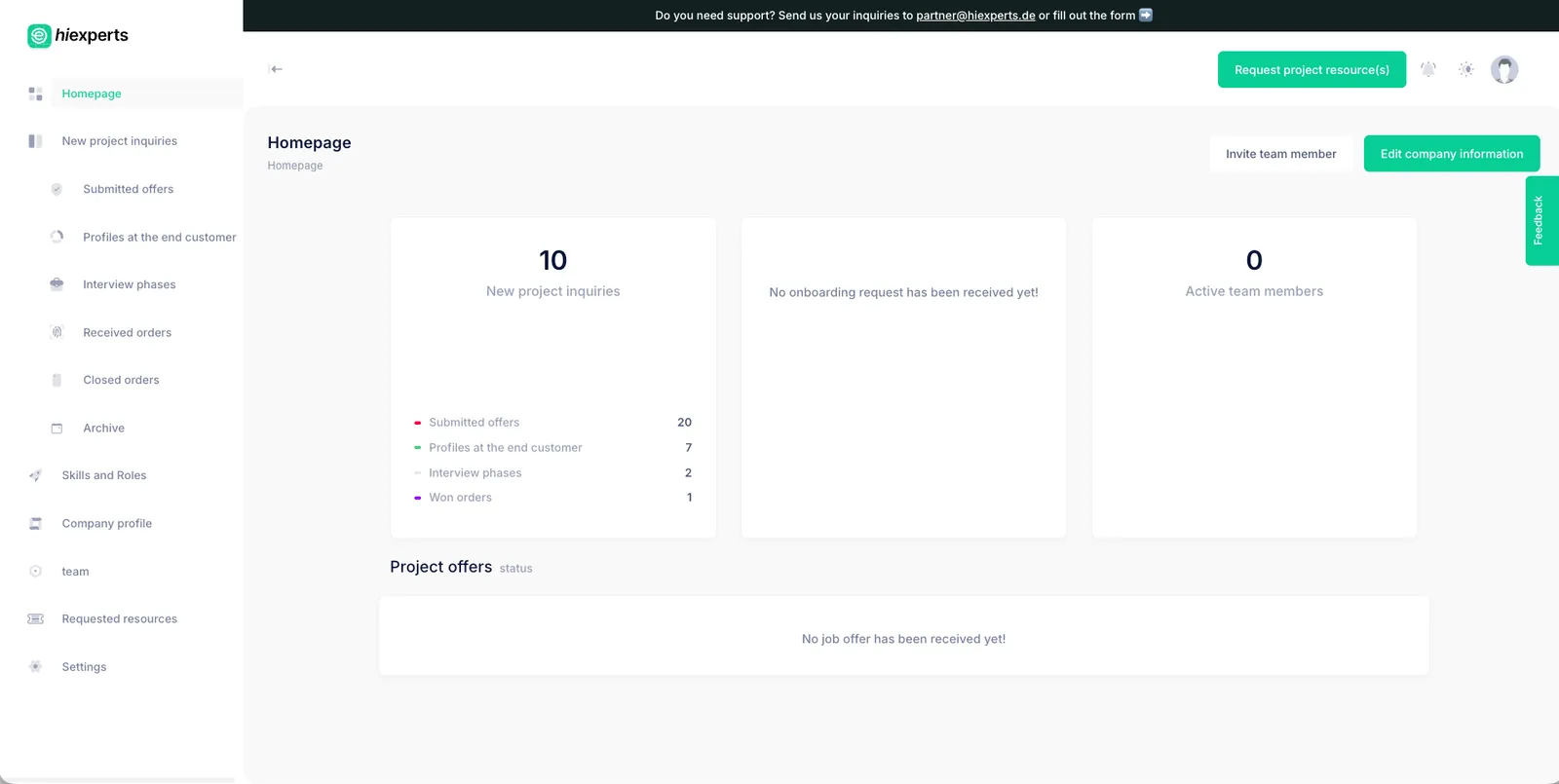Open the Homepage menu item

coord(92,93)
